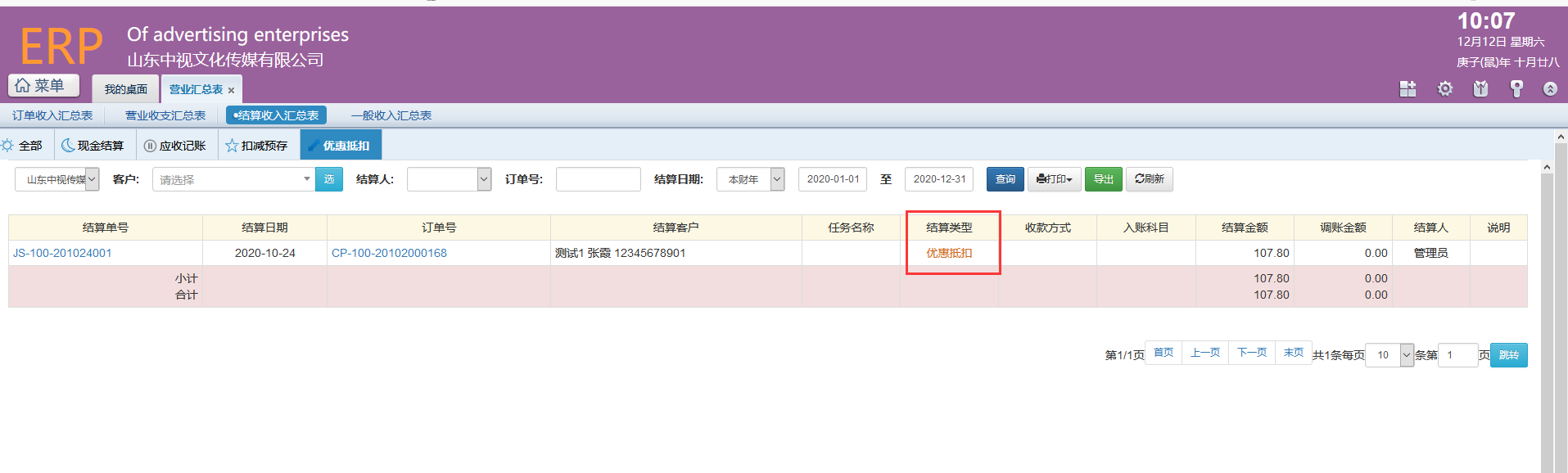1568x473 pixels.
Task: Go to 下一页 next page
Action: (x=1252, y=353)
